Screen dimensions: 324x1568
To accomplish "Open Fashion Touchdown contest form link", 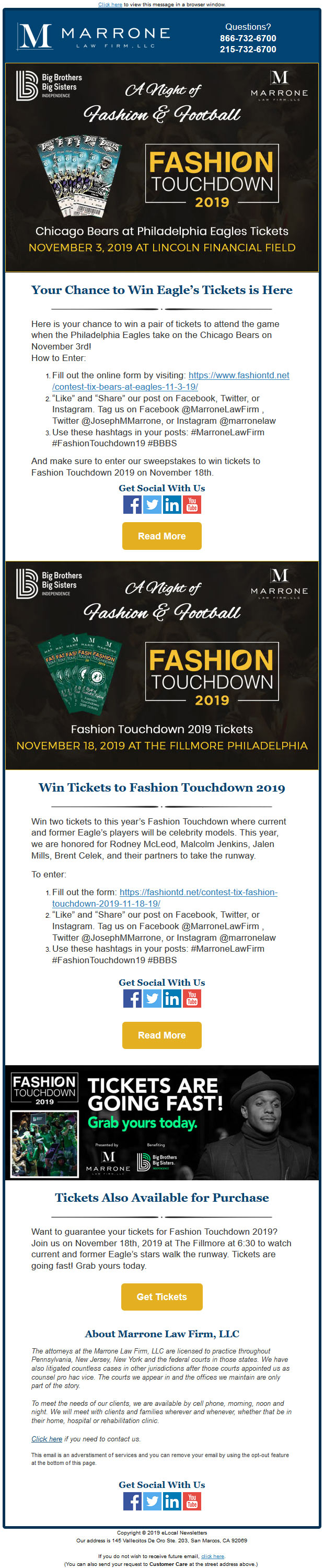I will coord(165,898).
